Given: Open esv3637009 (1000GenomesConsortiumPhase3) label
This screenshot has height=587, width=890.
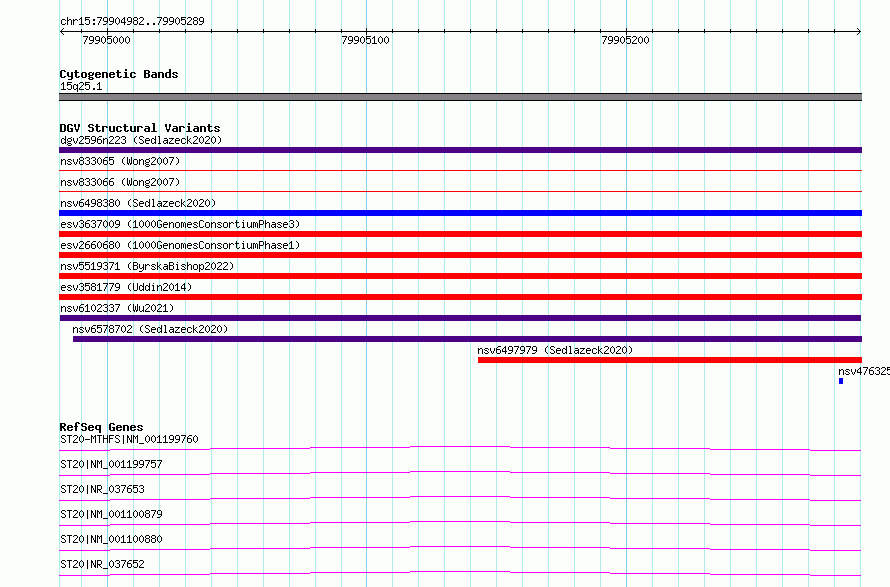Looking at the screenshot, I should pyautogui.click(x=180, y=224).
